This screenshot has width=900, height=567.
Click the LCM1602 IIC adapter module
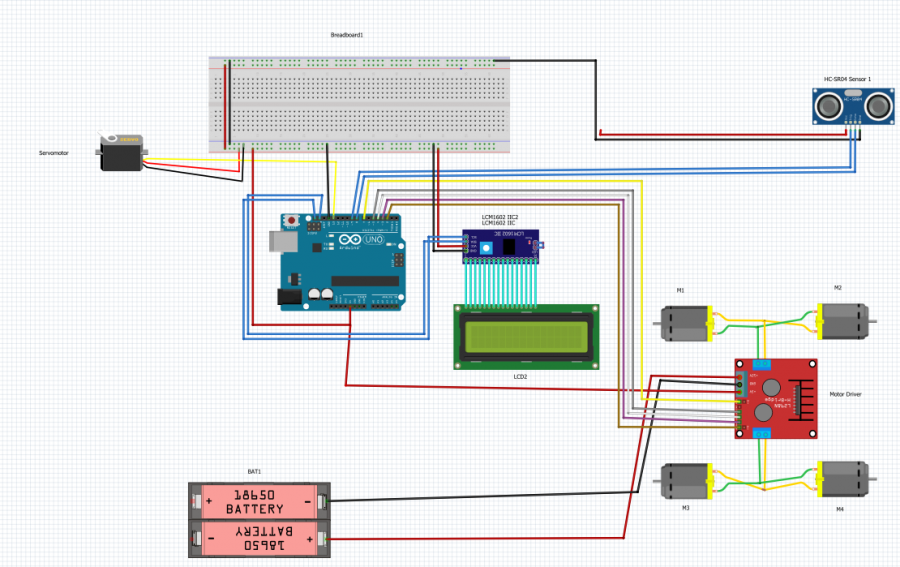[x=500, y=246]
